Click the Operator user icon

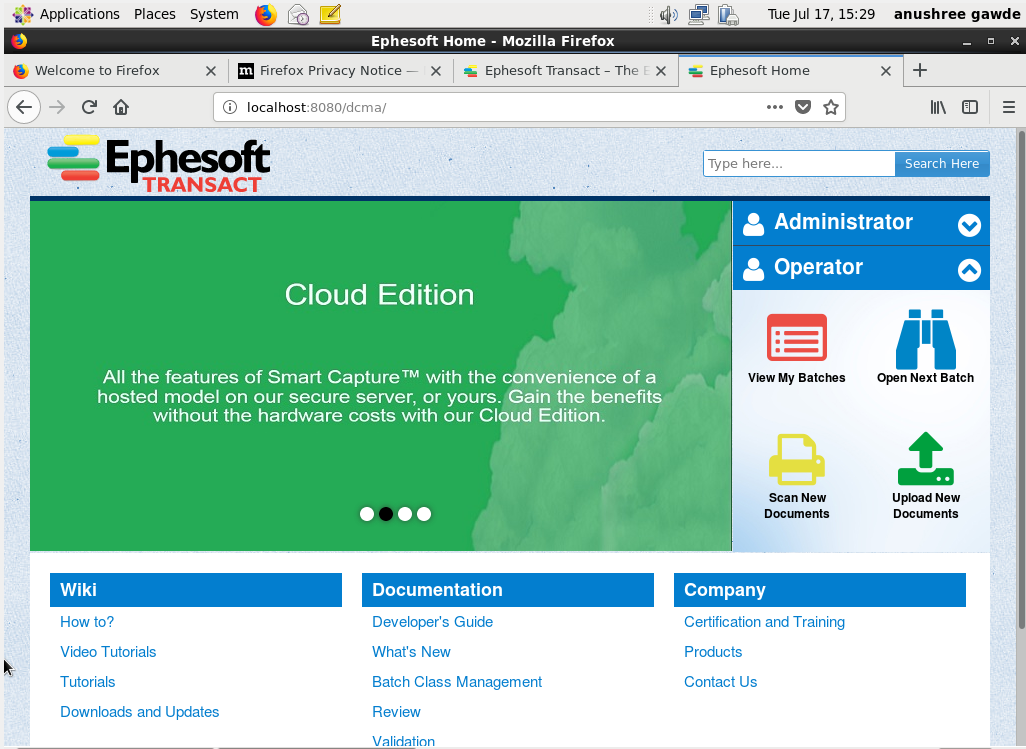[753, 268]
